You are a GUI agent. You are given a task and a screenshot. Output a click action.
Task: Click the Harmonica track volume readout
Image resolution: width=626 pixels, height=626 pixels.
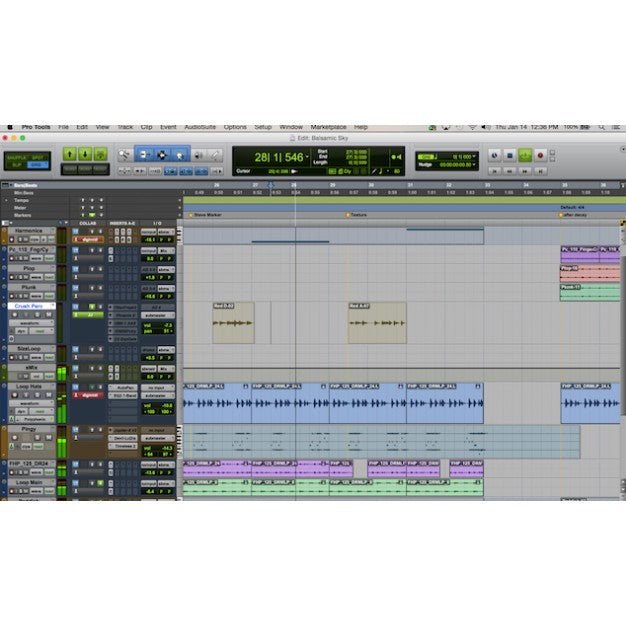coord(149,240)
